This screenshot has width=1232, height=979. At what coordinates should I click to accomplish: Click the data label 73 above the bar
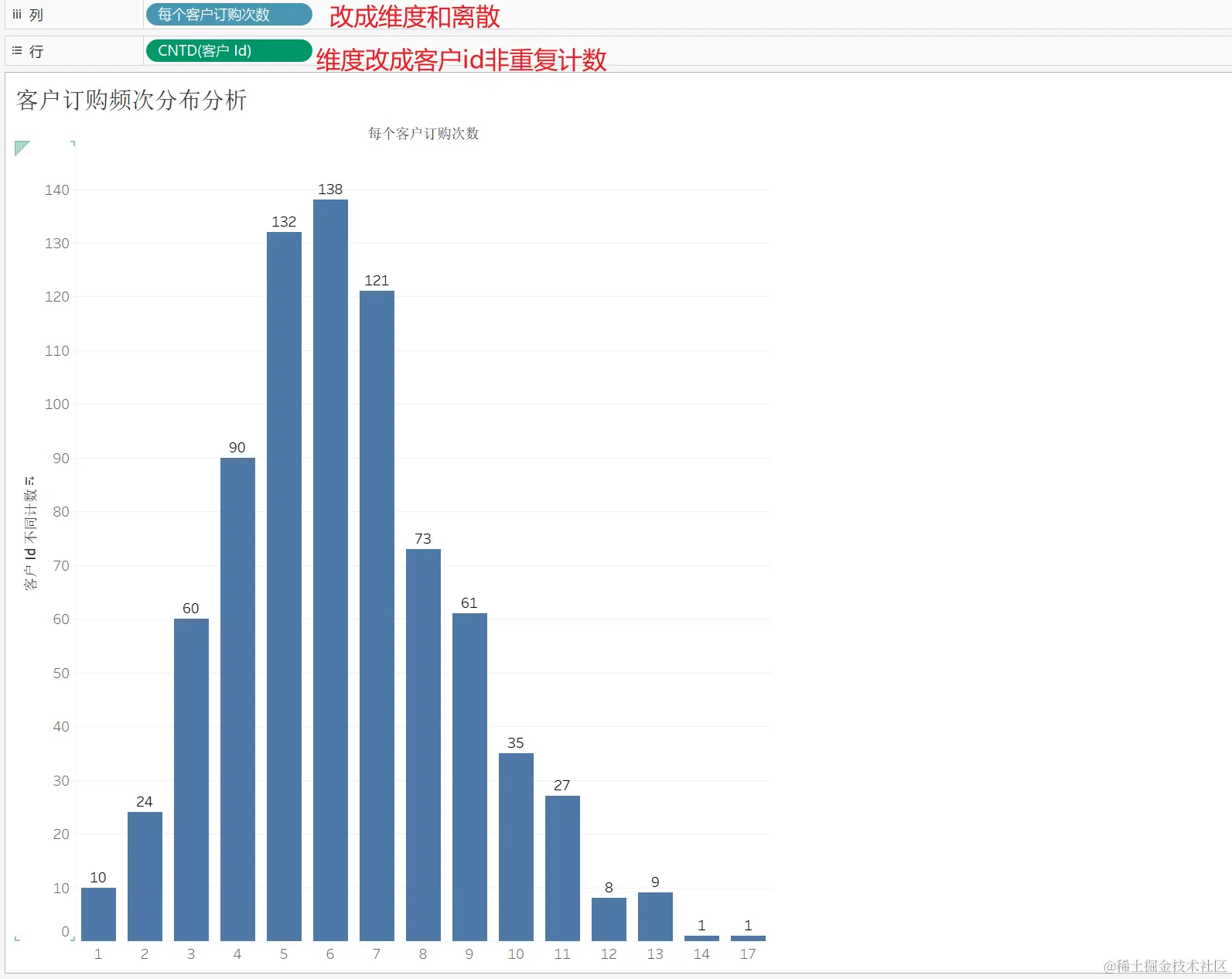click(423, 539)
